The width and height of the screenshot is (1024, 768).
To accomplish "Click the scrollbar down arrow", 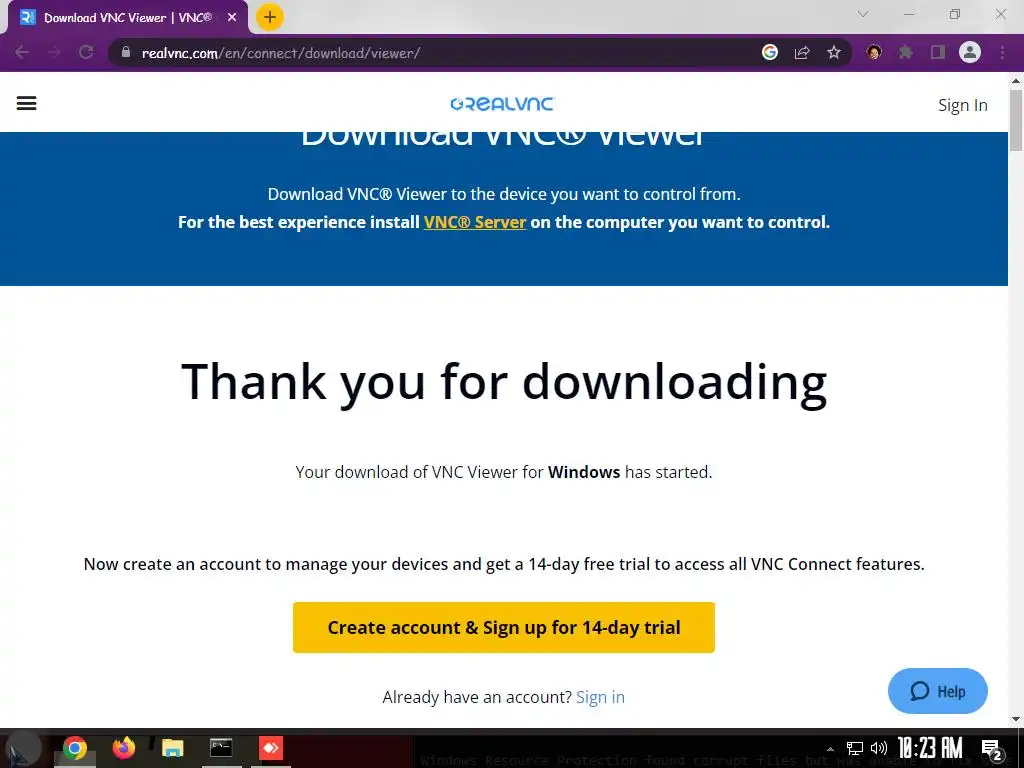I will click(1016, 719).
